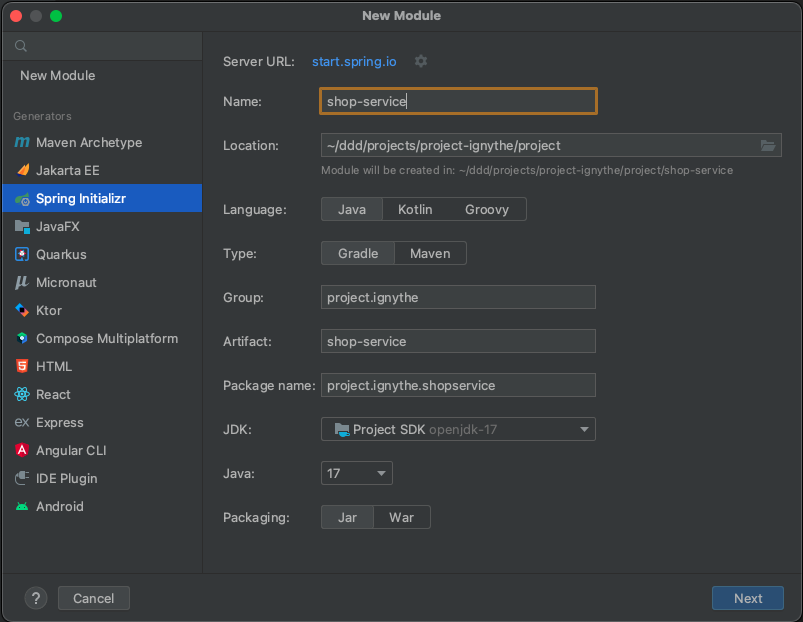The width and height of the screenshot is (803, 622).
Task: Select New Module at list top
Action: (x=102, y=76)
